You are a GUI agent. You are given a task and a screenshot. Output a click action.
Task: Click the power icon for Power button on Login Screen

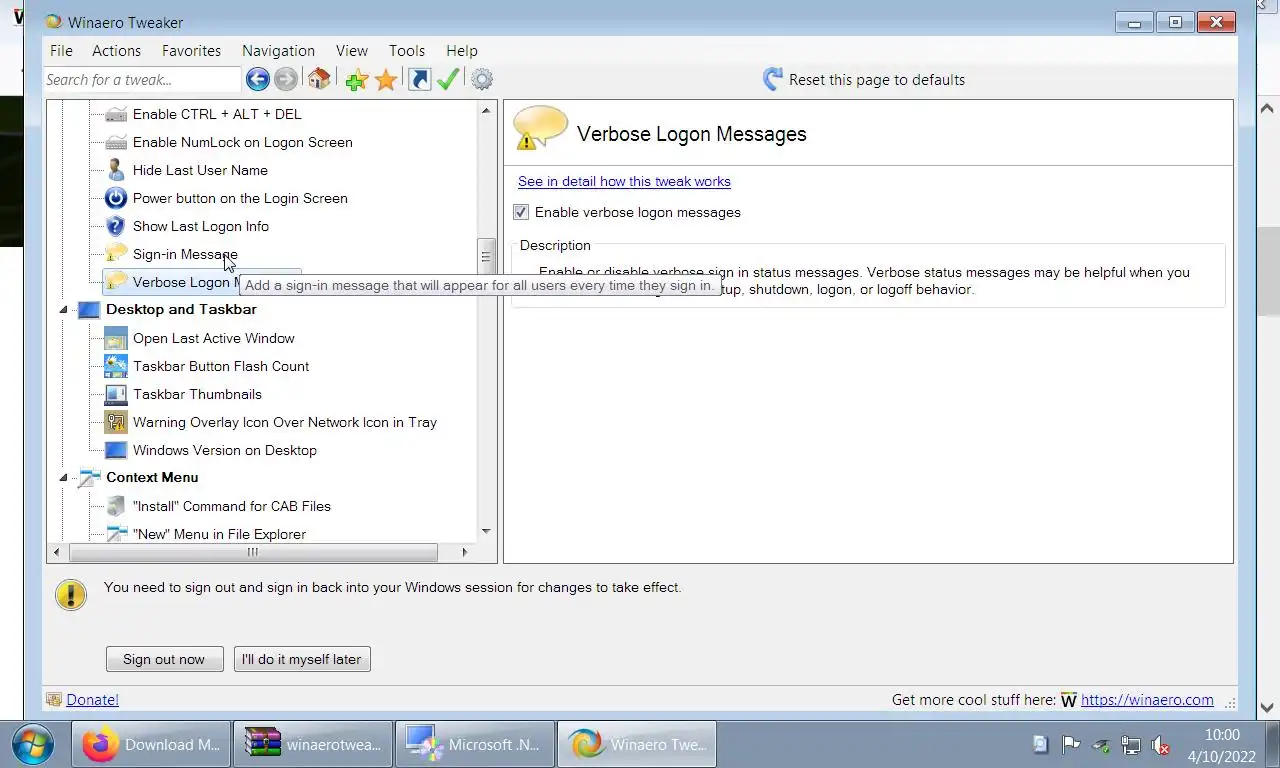click(x=116, y=198)
